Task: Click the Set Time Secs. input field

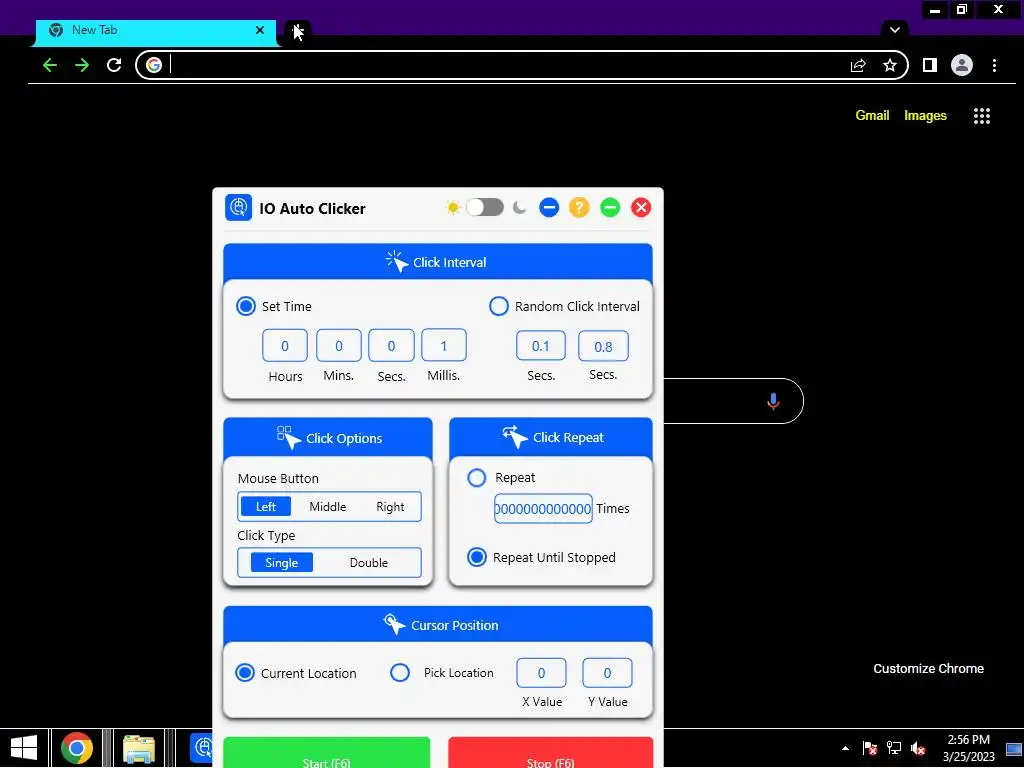Action: 391,345
